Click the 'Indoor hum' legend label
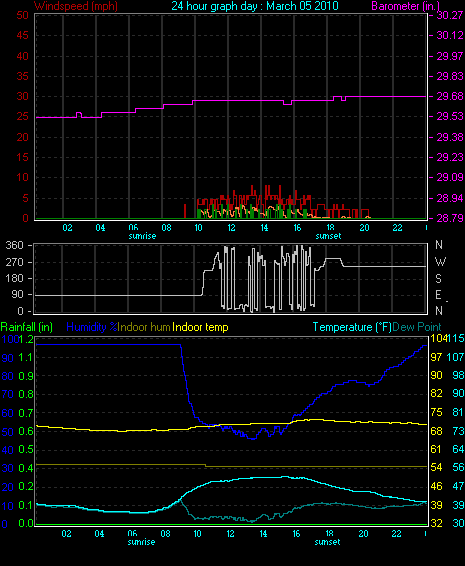 144,327
